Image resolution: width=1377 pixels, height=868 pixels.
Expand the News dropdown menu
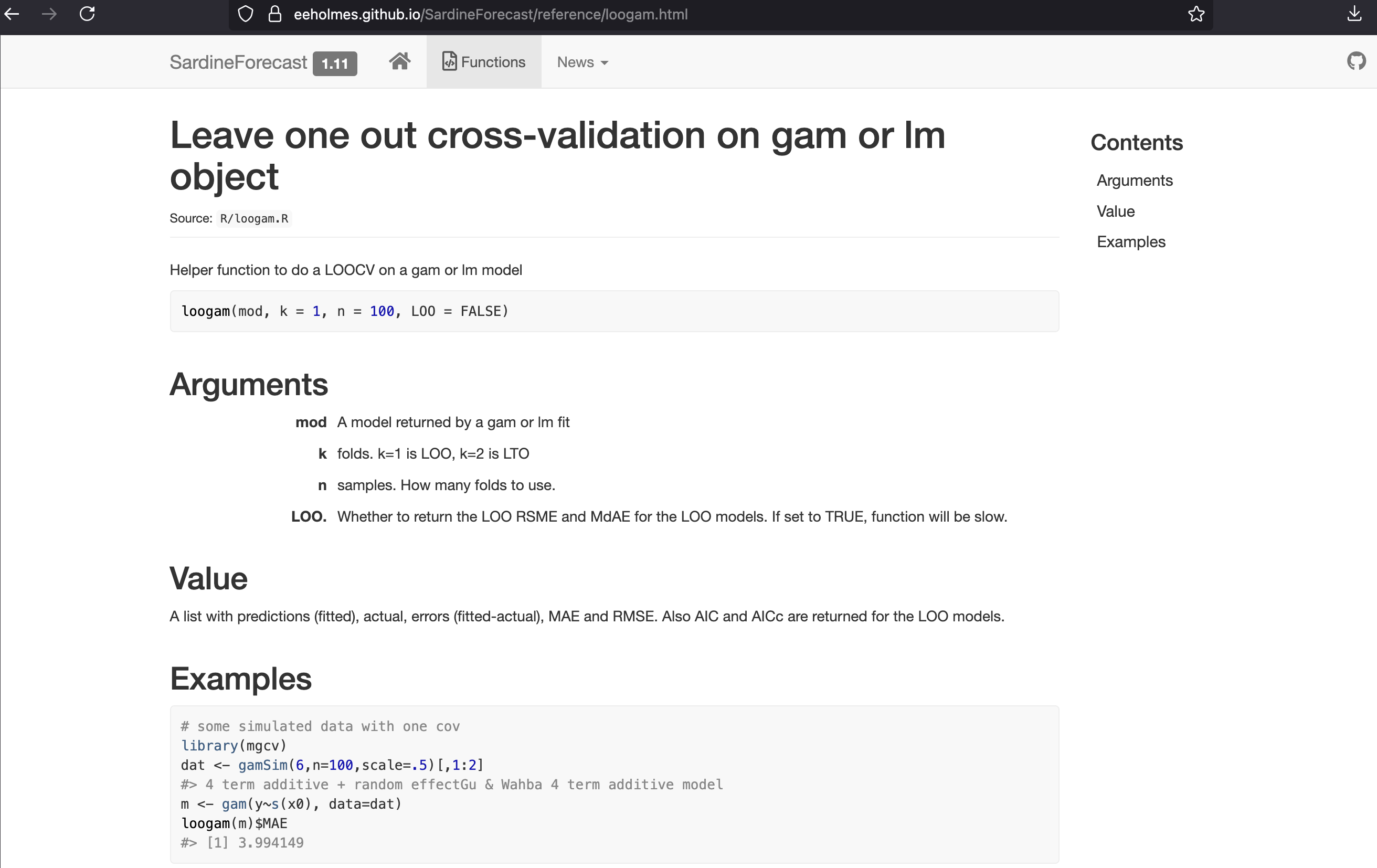click(582, 62)
